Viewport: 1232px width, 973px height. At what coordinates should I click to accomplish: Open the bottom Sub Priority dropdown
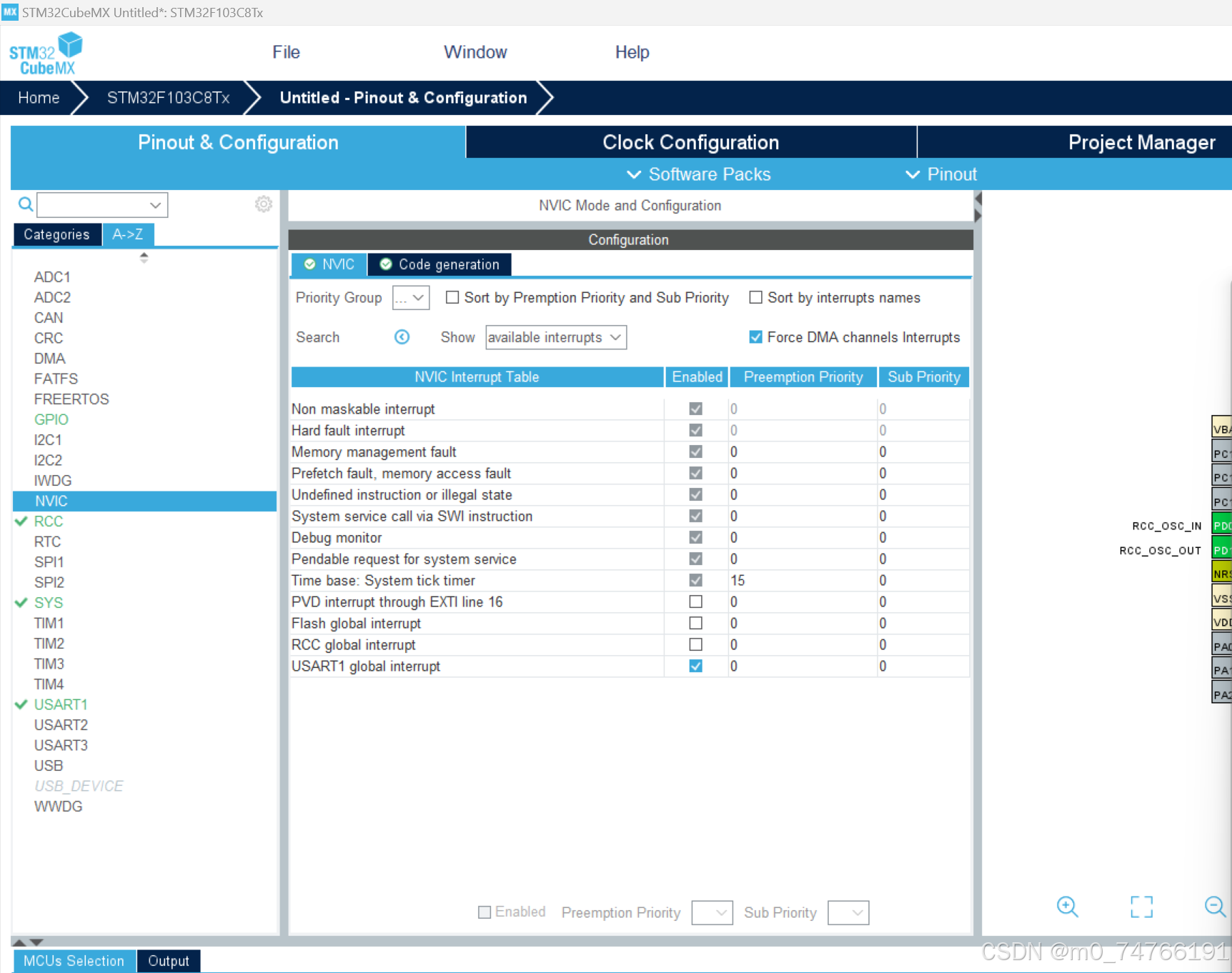[x=848, y=912]
